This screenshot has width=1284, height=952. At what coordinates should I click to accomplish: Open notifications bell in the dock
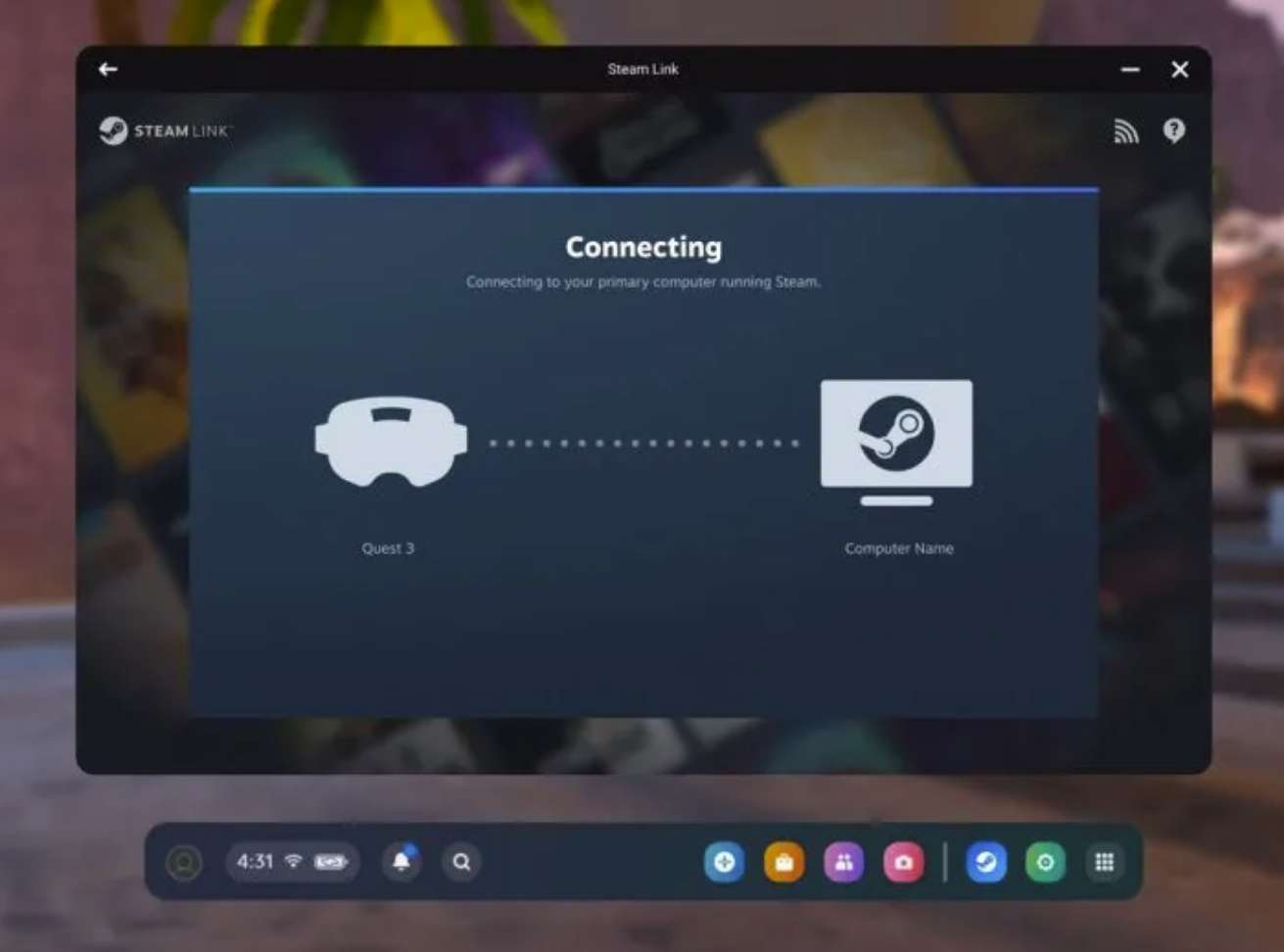(x=402, y=862)
